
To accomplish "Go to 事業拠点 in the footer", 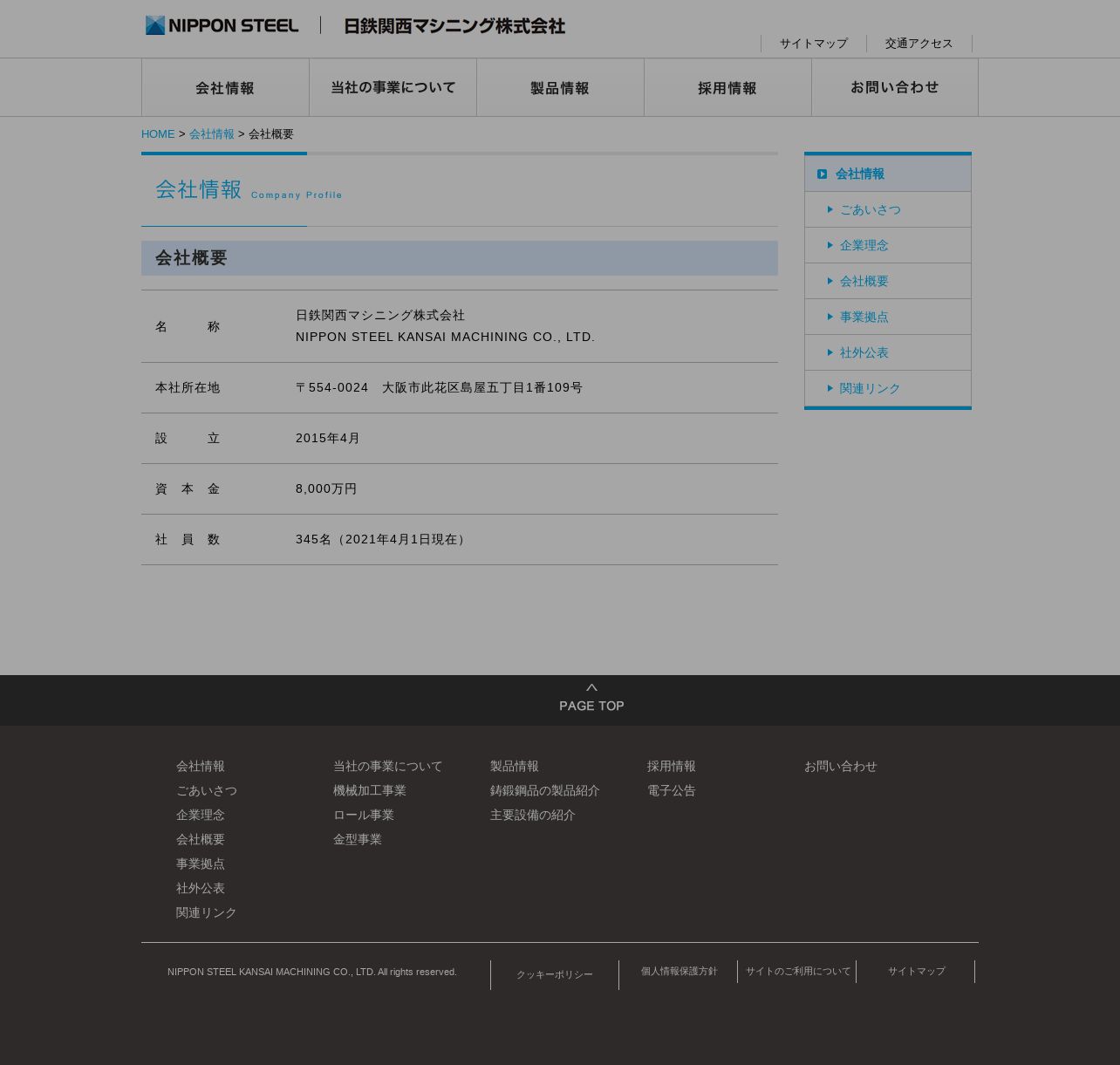I will pyautogui.click(x=201, y=864).
